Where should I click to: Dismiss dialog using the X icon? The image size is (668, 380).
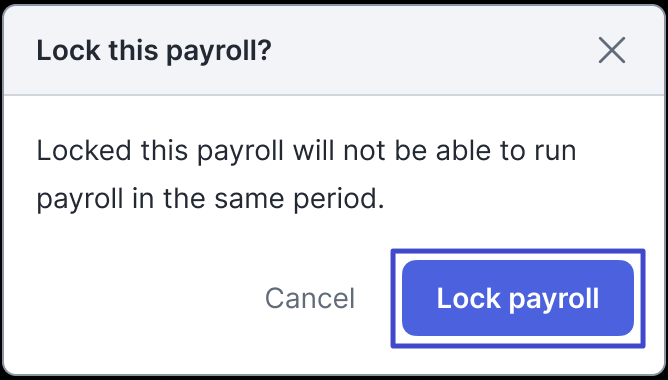click(x=612, y=50)
